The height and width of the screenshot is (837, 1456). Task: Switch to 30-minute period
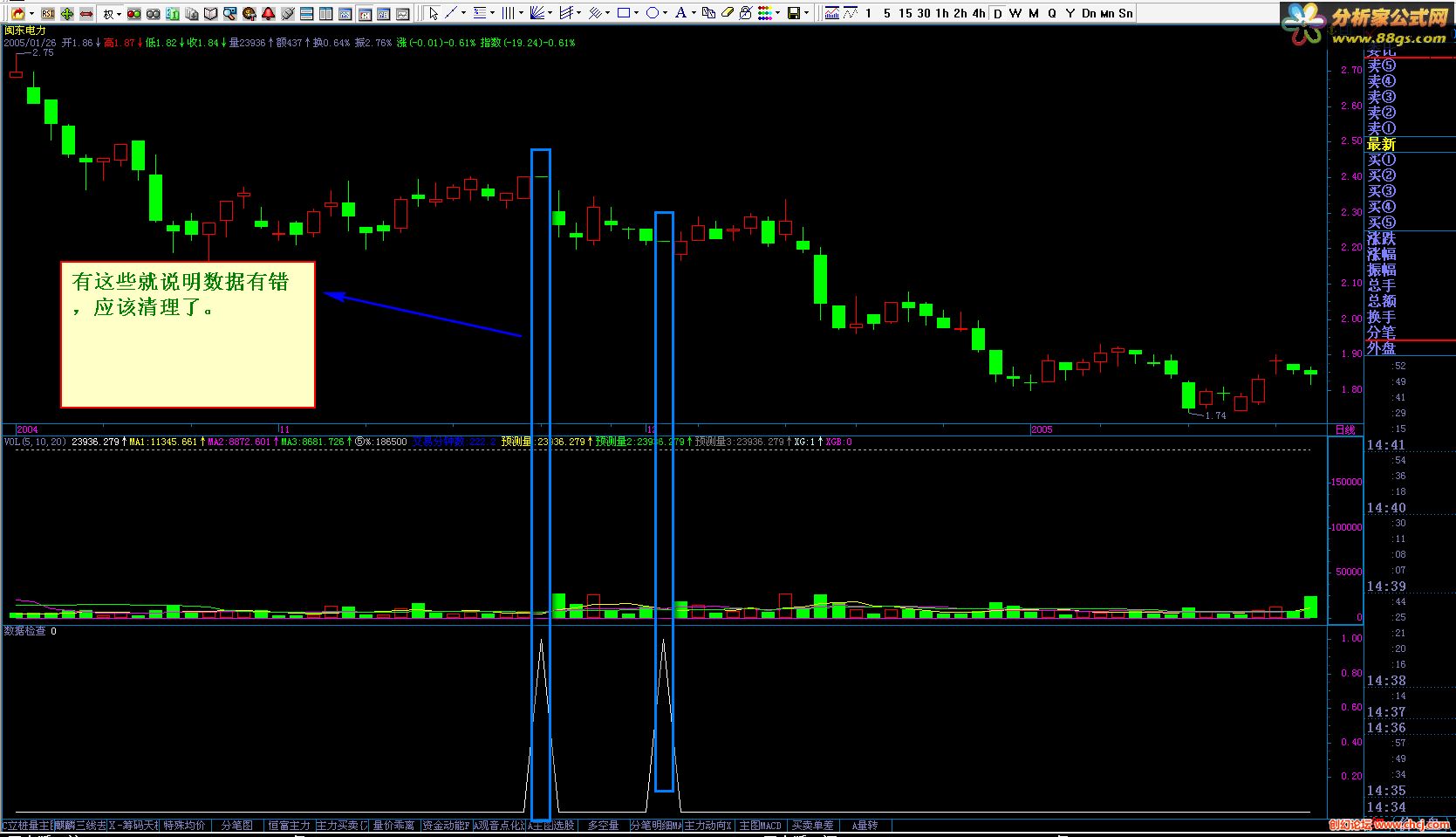pos(924,13)
